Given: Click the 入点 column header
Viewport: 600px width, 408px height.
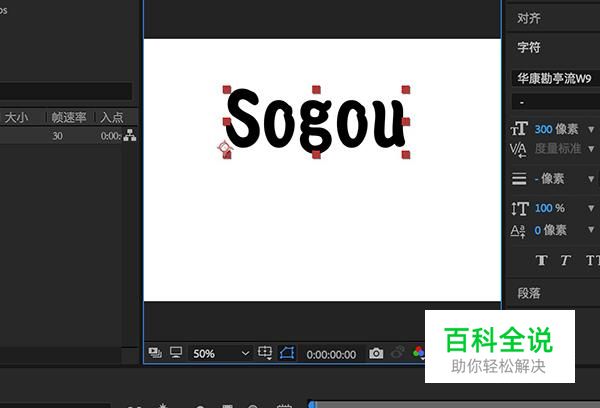Looking at the screenshot, I should point(112,118).
